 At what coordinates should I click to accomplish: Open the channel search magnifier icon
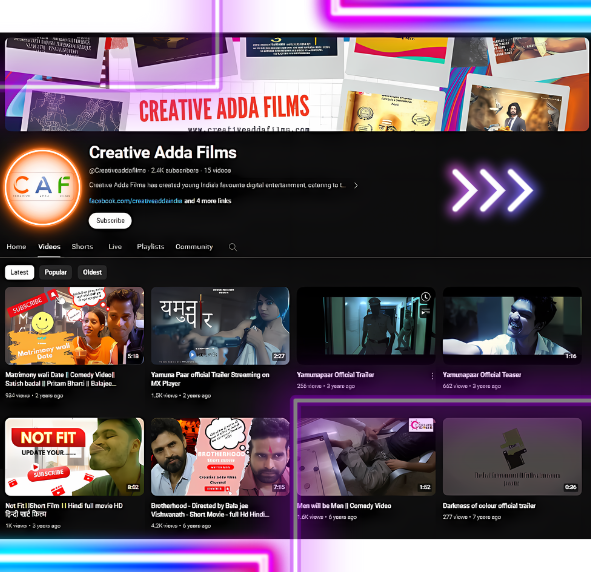233,247
